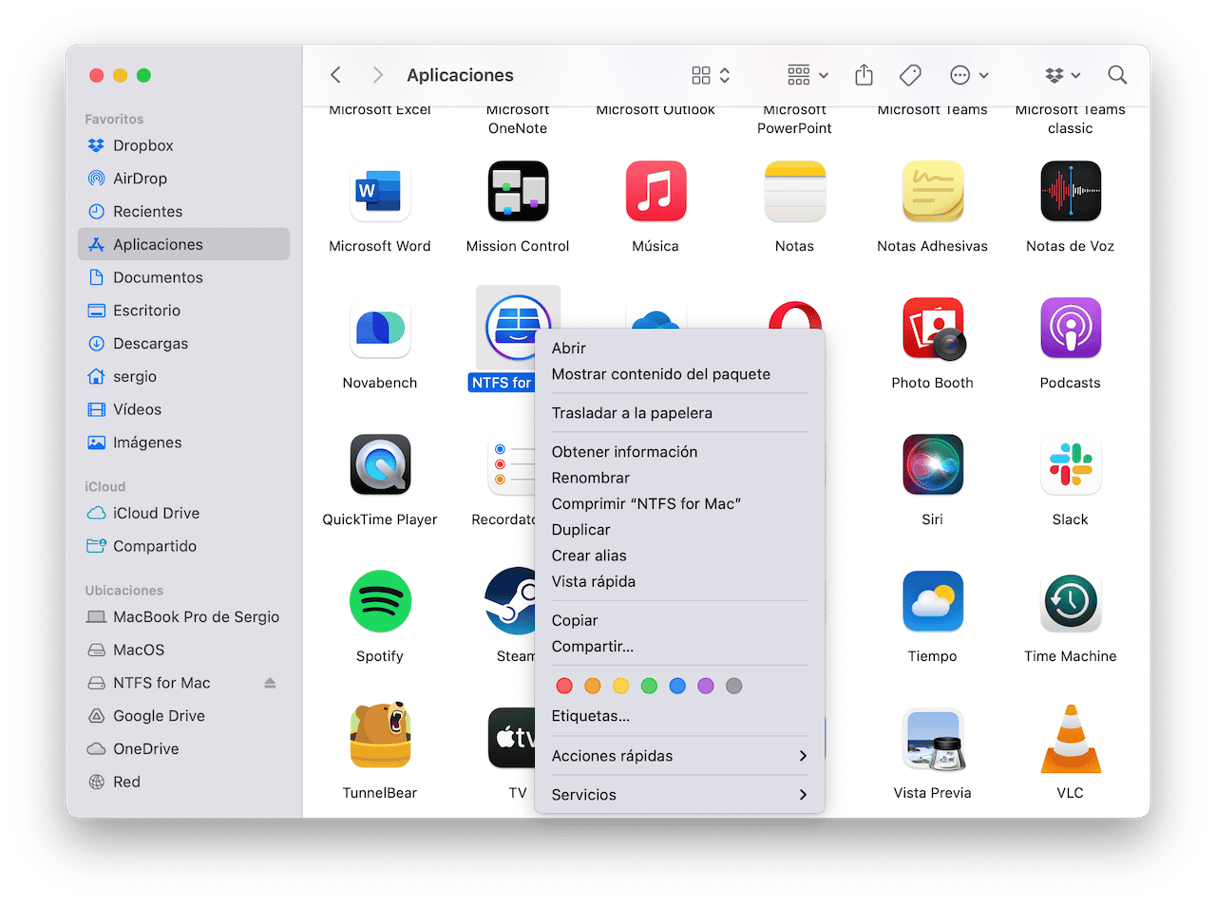Select the Vista Previa app icon
This screenshot has width=1216, height=905.
point(932,738)
